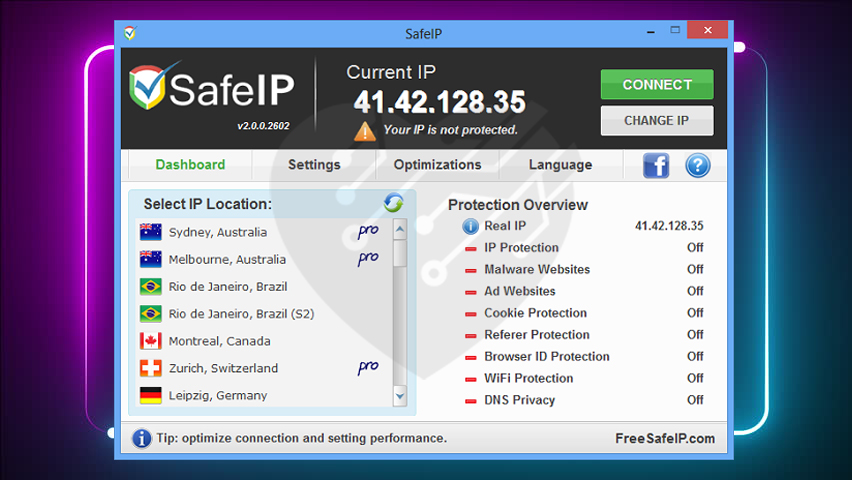Click the red dash icon beside Ad Websites

[x=471, y=292]
